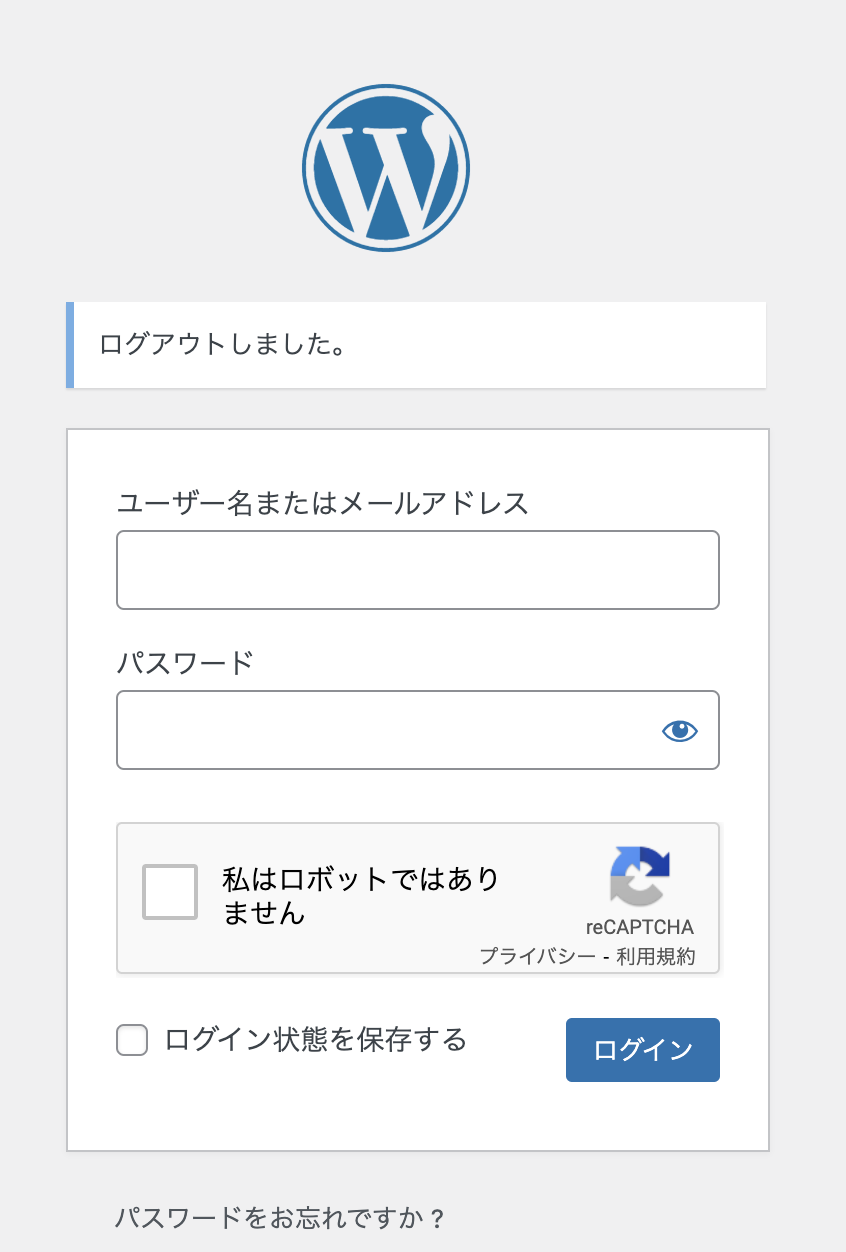Enable the ログイン状態を保存する checkbox

pyautogui.click(x=132, y=1040)
